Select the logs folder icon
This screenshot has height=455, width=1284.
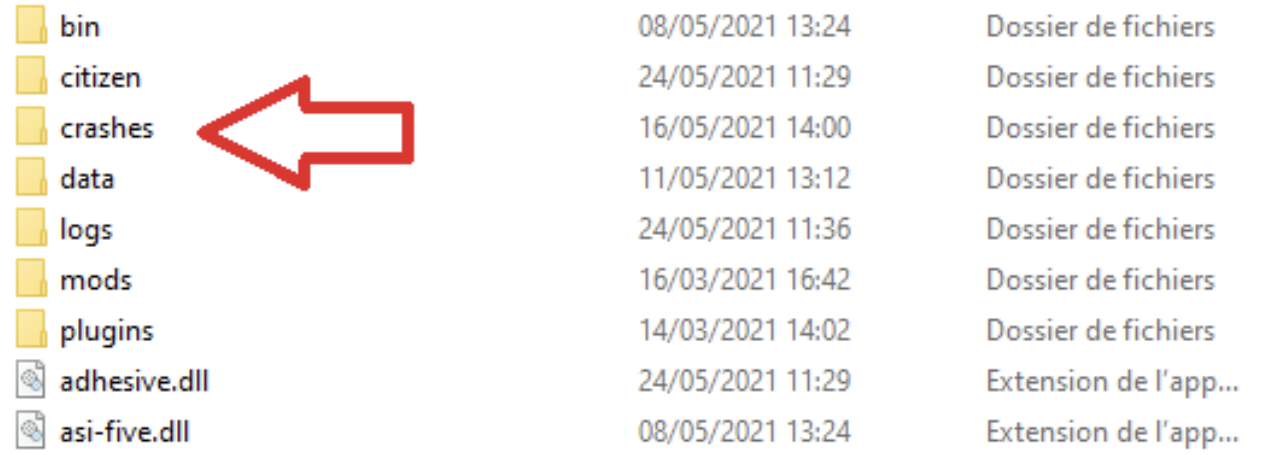(32, 229)
